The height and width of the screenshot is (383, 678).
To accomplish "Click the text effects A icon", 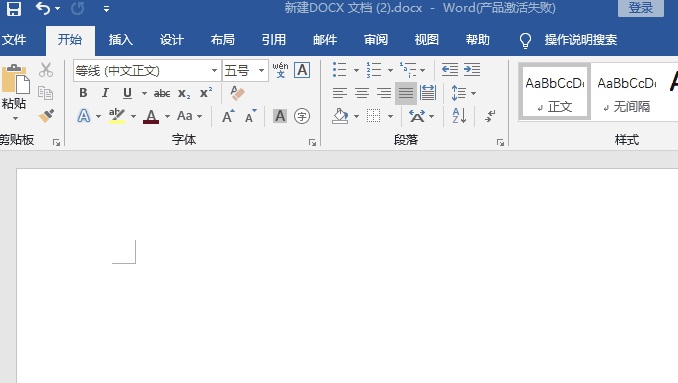I will pos(84,116).
